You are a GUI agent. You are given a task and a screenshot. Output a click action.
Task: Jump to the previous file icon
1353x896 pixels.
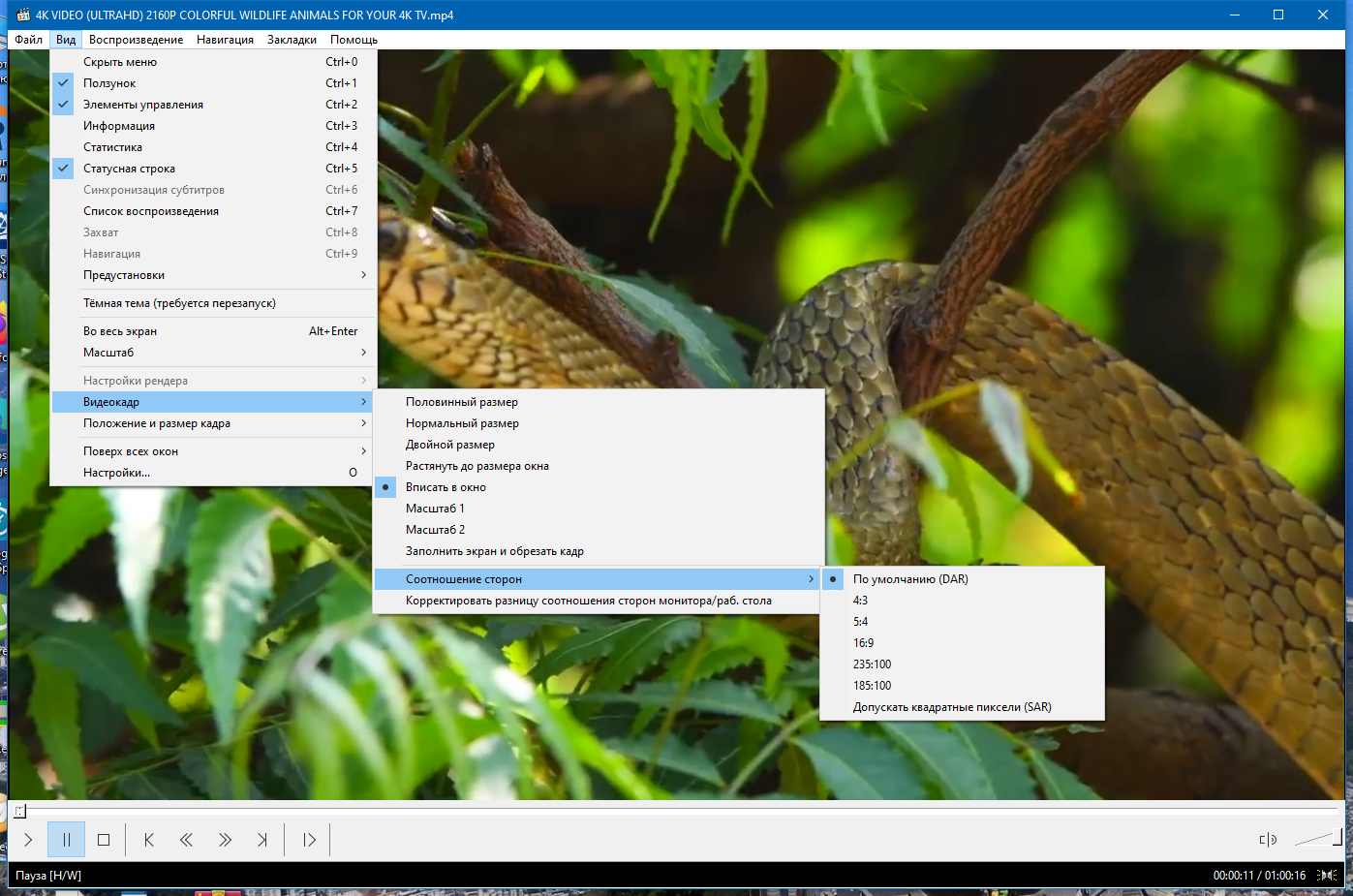point(149,840)
